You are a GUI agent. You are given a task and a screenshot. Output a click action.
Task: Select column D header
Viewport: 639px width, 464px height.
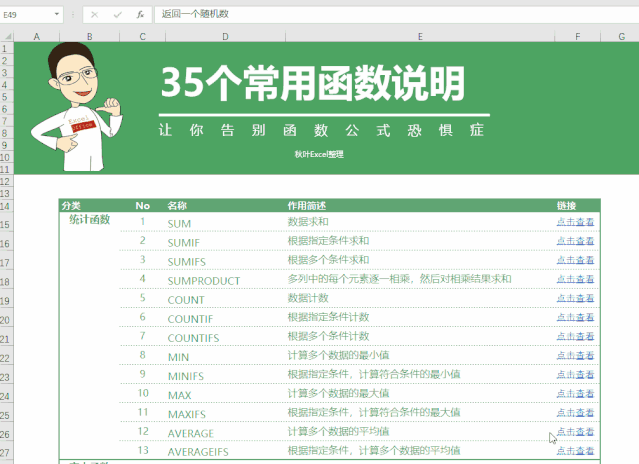[225, 37]
